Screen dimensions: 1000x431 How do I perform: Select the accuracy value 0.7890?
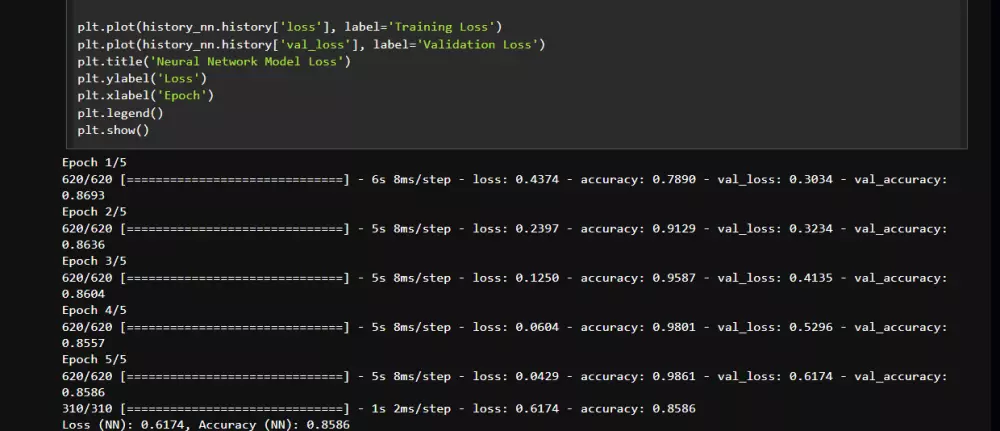(674, 179)
